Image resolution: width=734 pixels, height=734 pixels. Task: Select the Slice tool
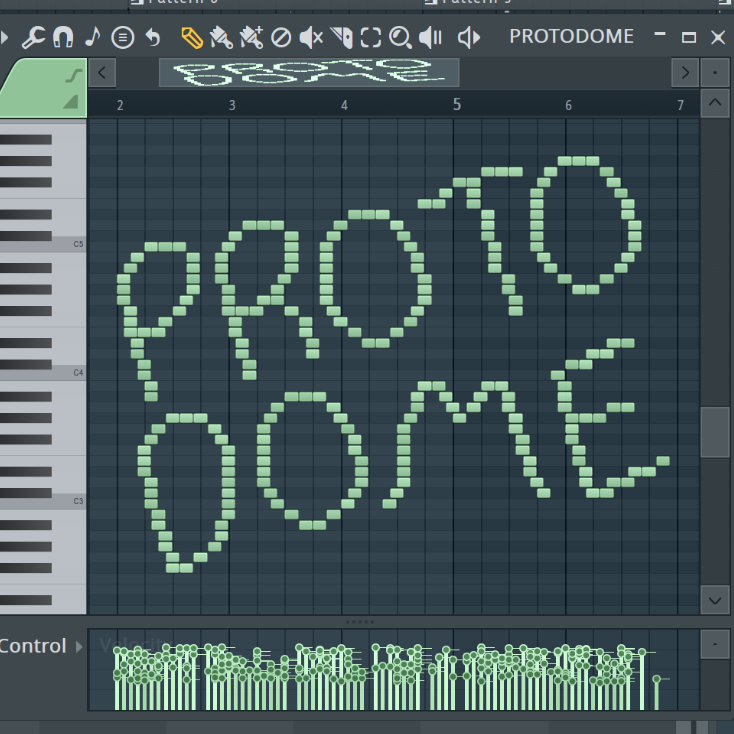(x=341, y=38)
